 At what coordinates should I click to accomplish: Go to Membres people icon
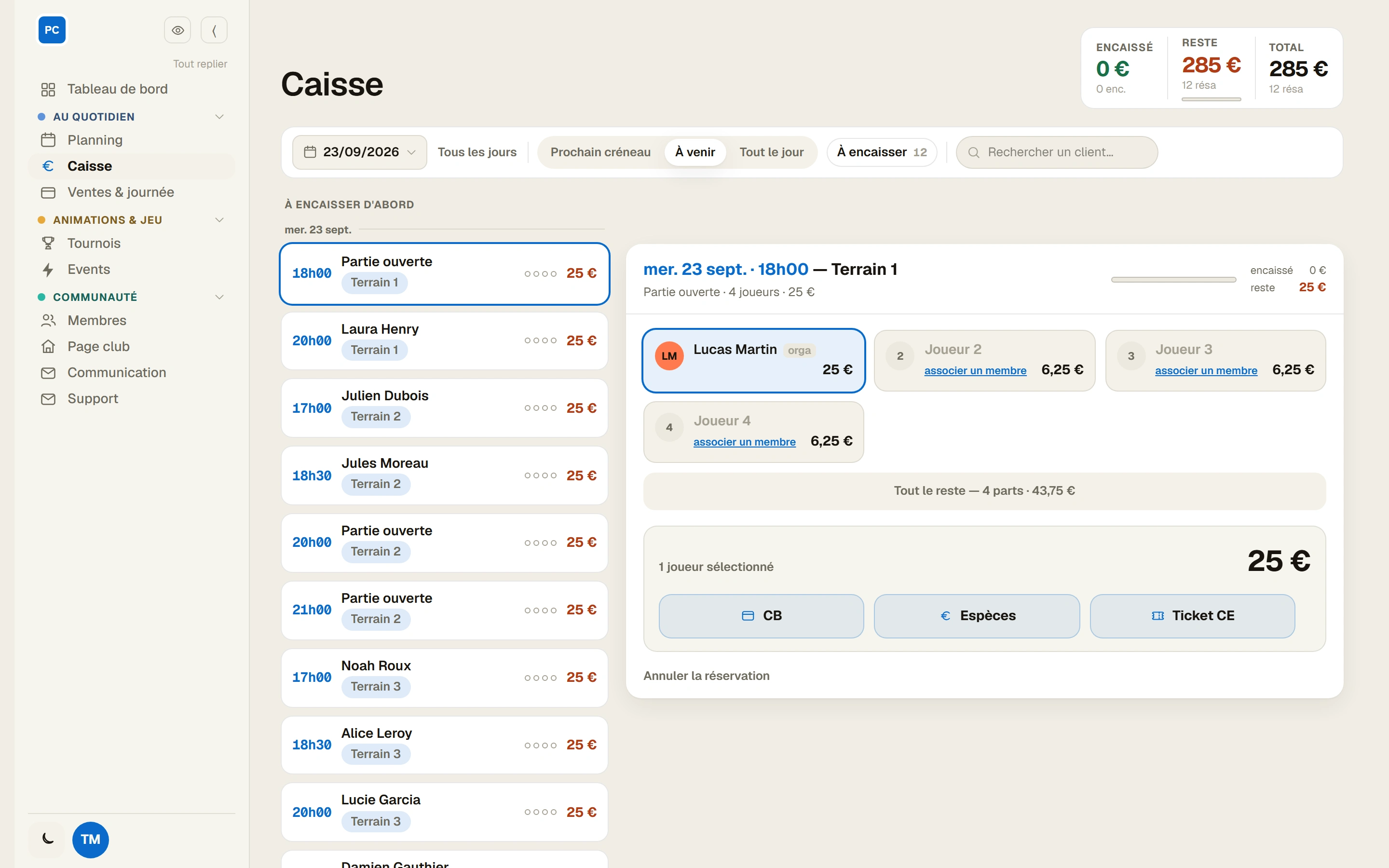point(48,320)
